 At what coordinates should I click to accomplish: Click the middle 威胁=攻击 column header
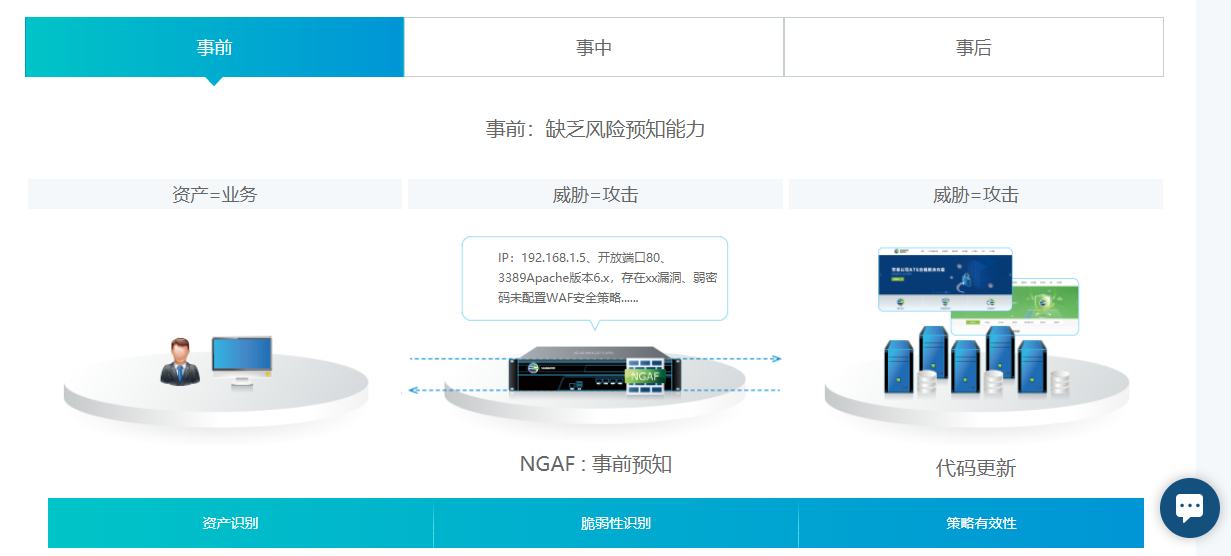click(595, 194)
